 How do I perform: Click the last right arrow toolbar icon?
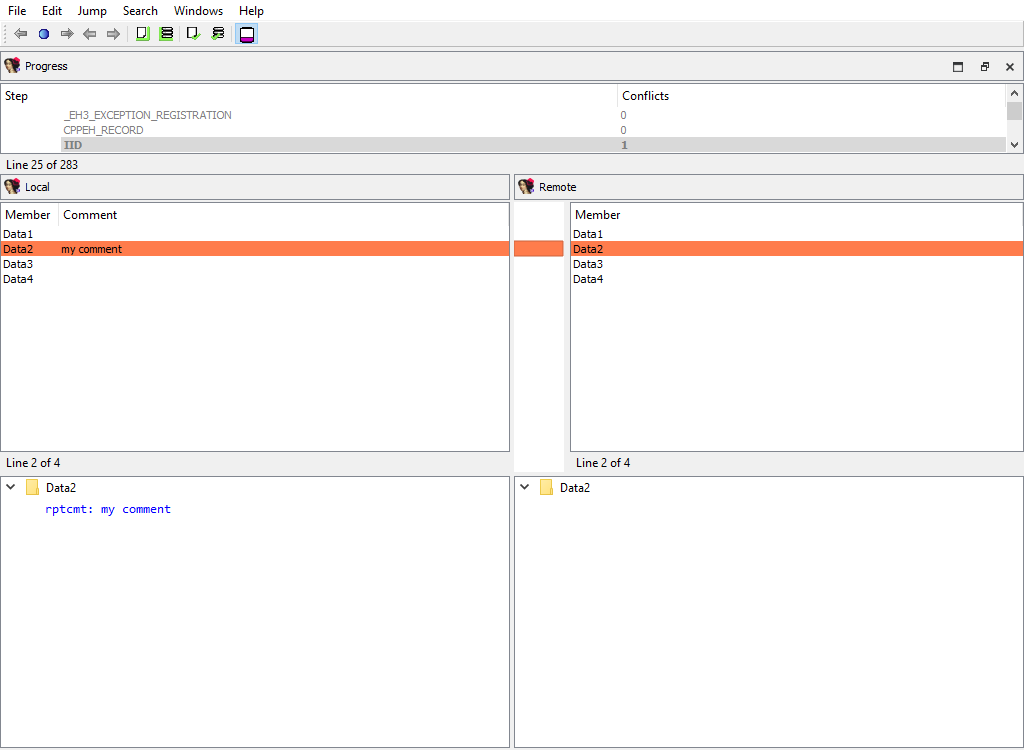tap(113, 34)
